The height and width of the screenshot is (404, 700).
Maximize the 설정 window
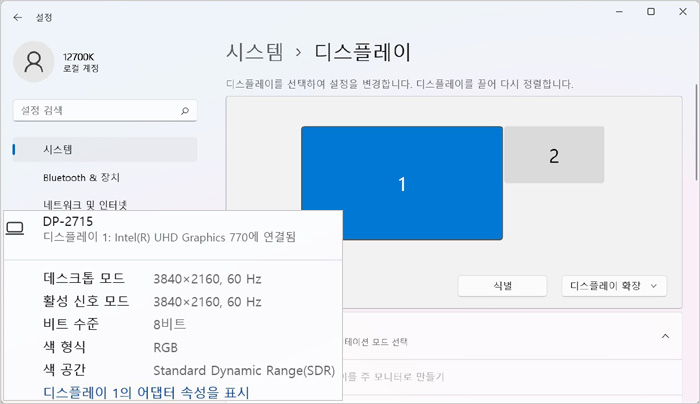coord(651,12)
